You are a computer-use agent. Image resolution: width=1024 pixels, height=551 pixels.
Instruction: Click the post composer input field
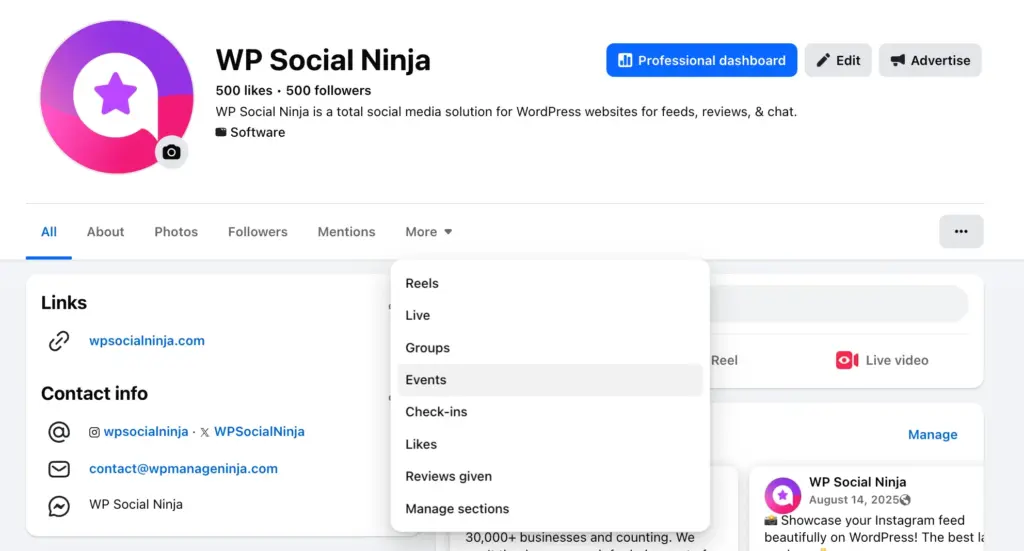pos(839,304)
